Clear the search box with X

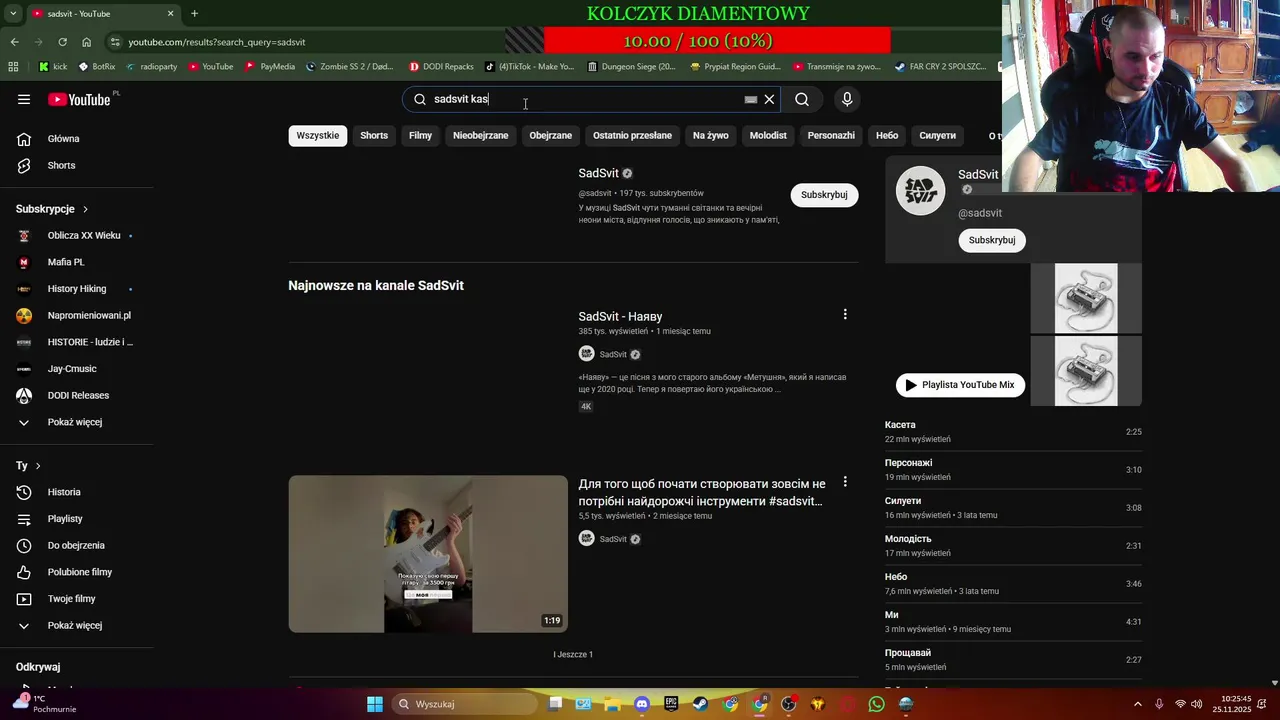(769, 99)
